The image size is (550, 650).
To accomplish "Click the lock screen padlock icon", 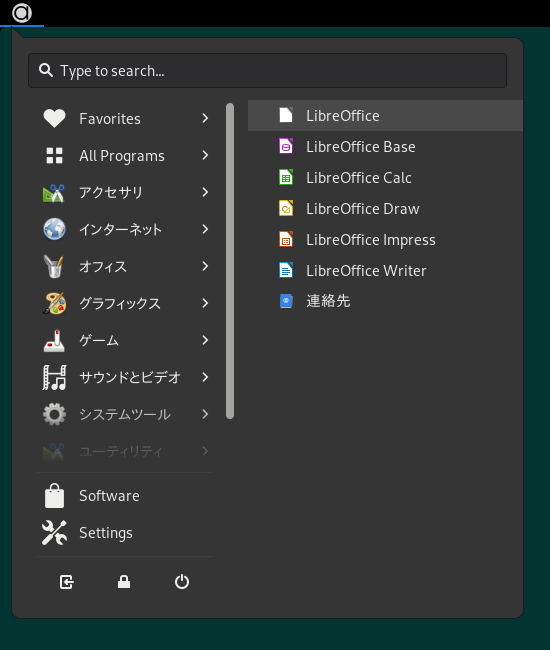I will click(x=124, y=582).
